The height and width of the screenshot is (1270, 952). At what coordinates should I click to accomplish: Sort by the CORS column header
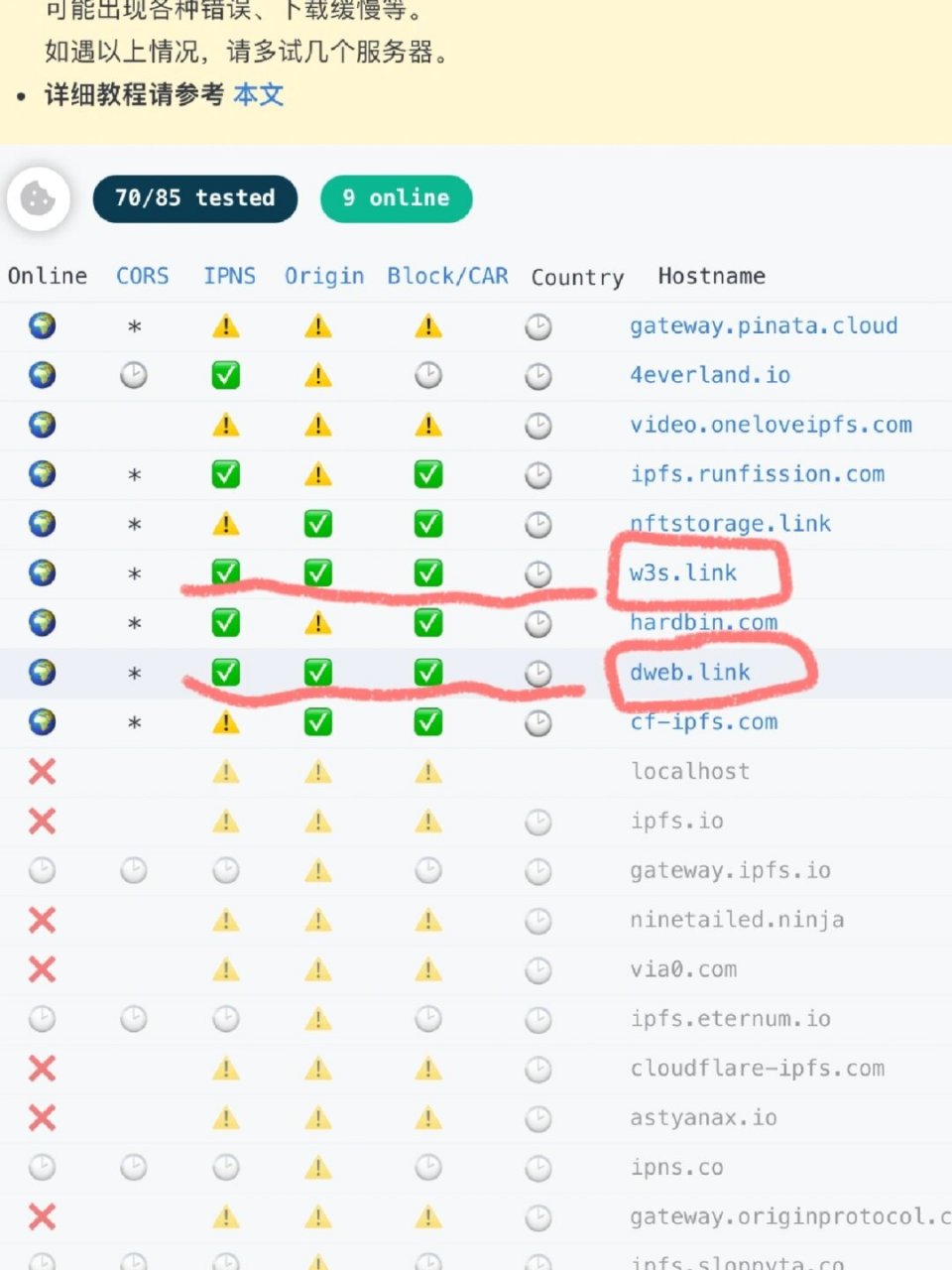click(142, 276)
